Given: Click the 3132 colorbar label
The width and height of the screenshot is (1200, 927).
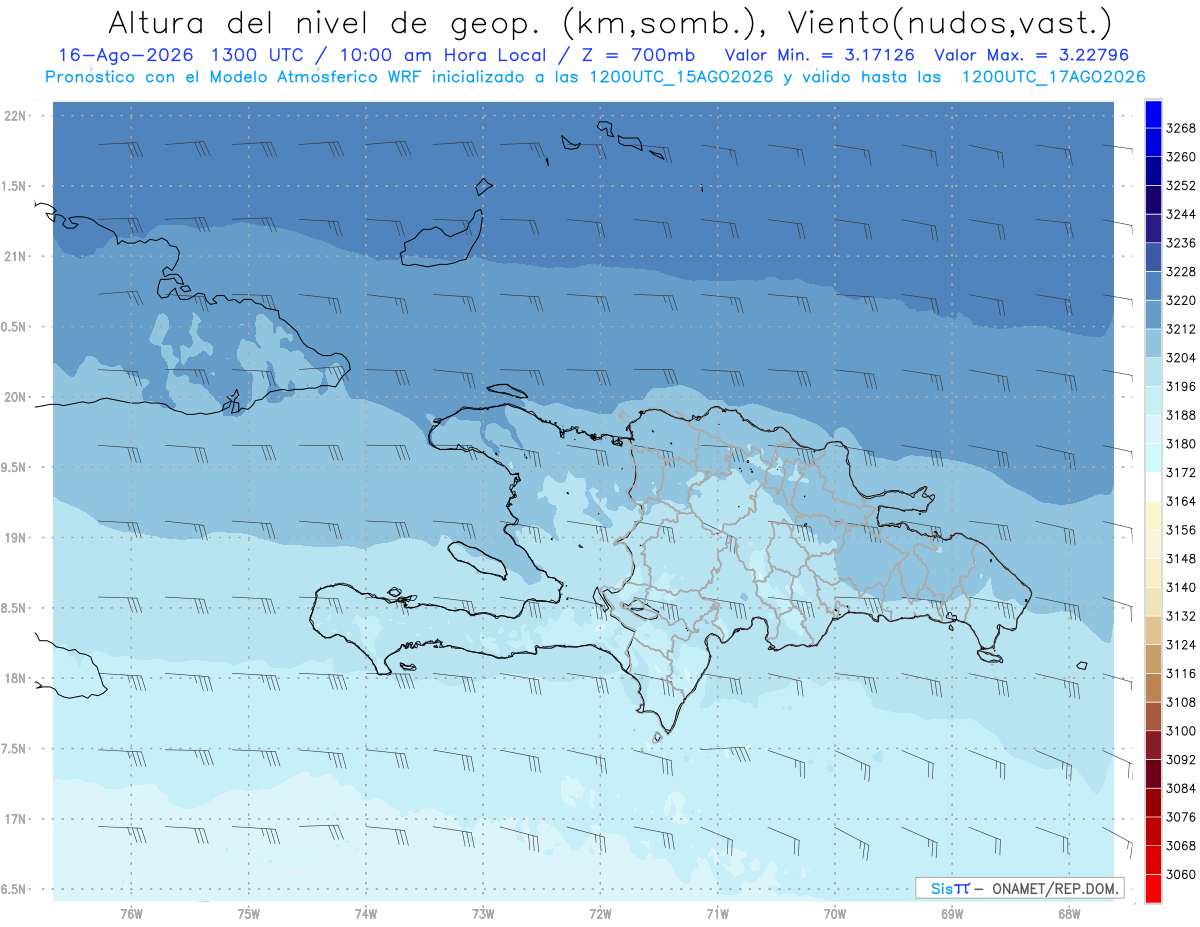Looking at the screenshot, I should click(x=1181, y=616).
